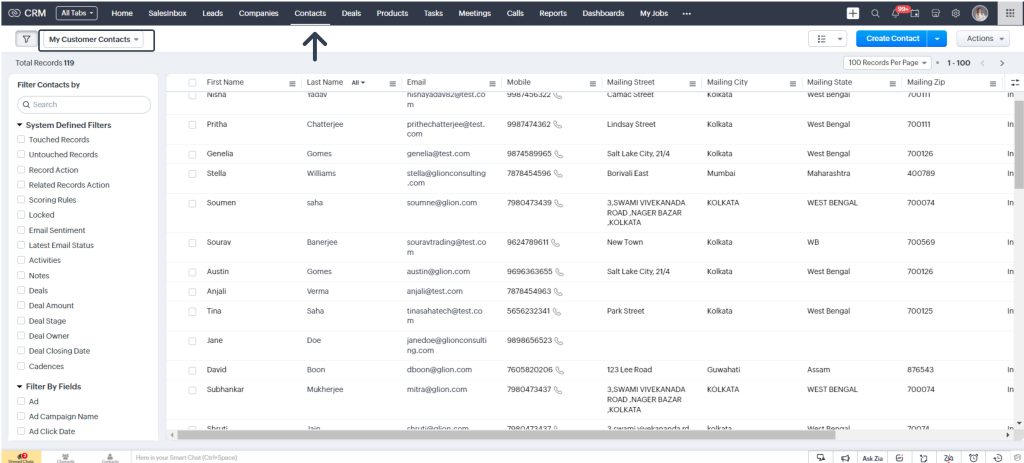Screen dimensions: 1024x463
Task: Open the Dashboards tab
Action: pyautogui.click(x=603, y=13)
